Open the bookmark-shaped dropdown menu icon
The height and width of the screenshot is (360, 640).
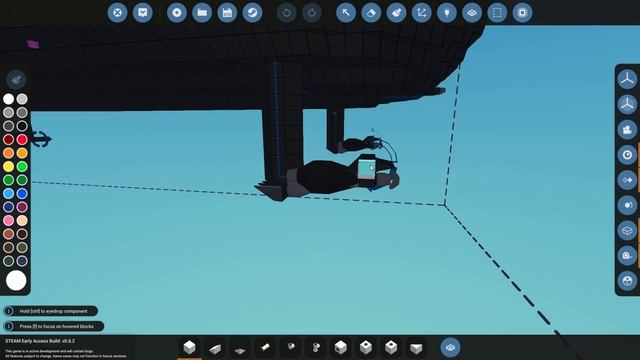[142, 13]
